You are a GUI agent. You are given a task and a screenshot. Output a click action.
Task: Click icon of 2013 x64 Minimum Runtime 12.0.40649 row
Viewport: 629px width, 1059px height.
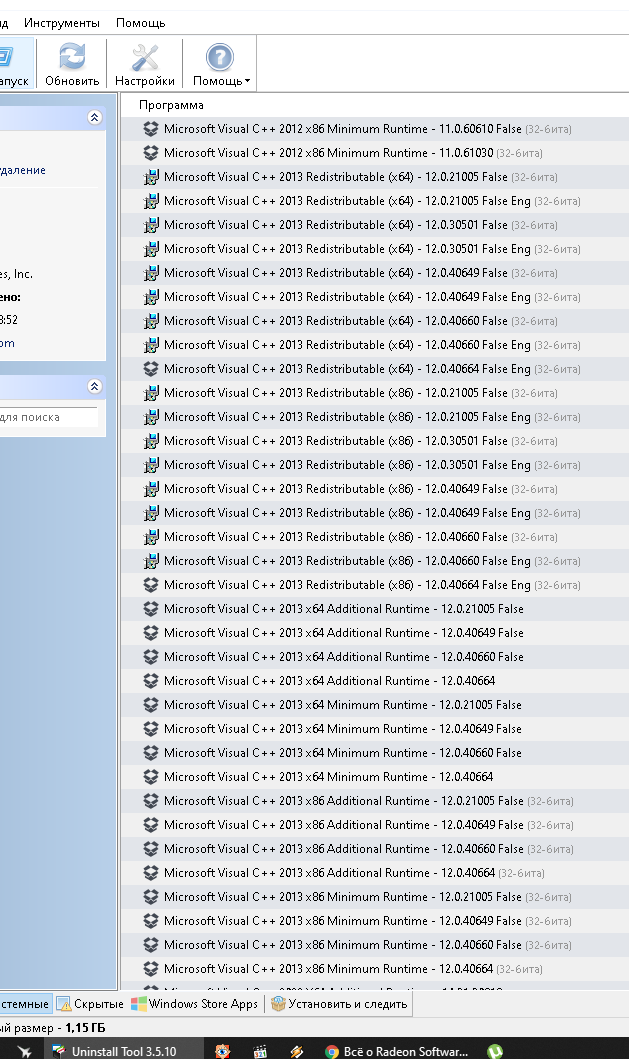click(x=151, y=729)
